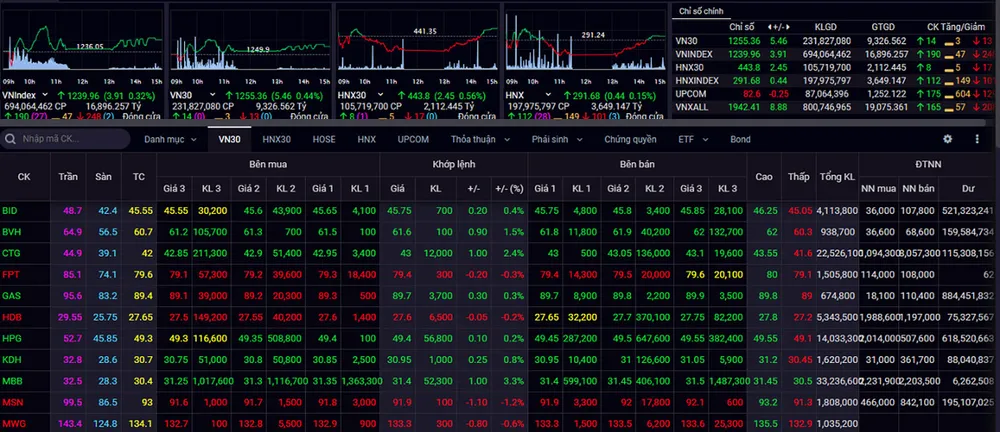Open the ETF dropdown menu
1000x432 pixels.
pyautogui.click(x=691, y=139)
